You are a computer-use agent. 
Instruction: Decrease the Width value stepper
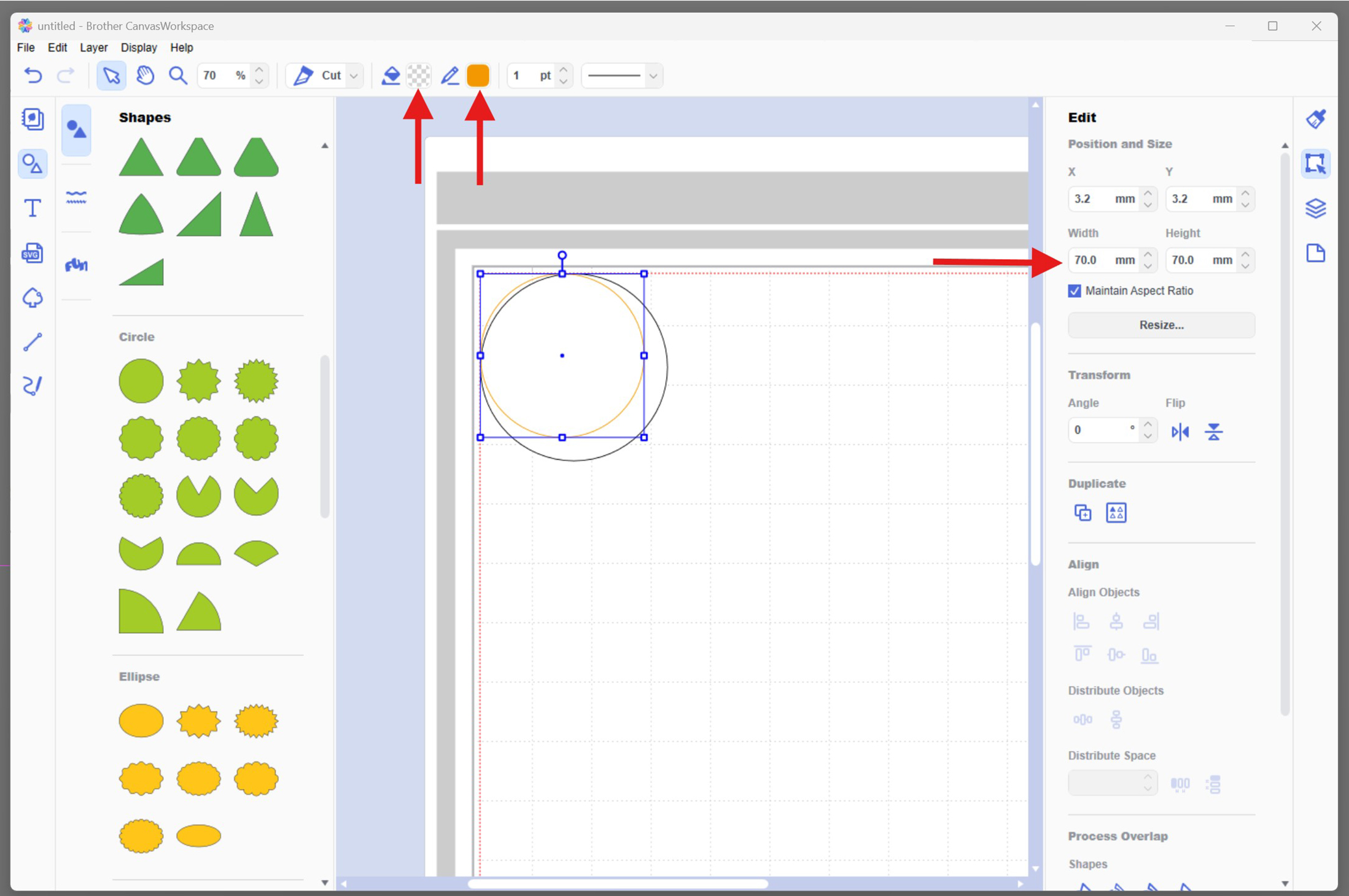pos(1148,266)
